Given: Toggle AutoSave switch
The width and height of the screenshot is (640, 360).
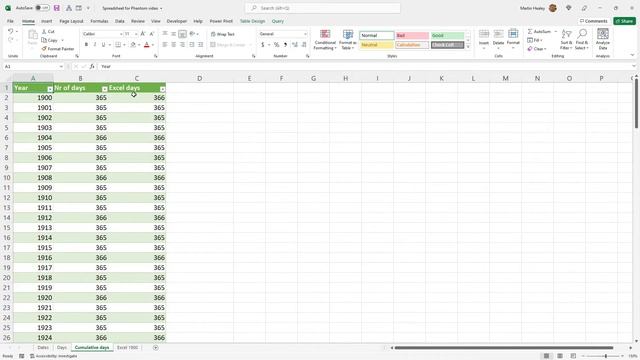Looking at the screenshot, I should (42, 8).
